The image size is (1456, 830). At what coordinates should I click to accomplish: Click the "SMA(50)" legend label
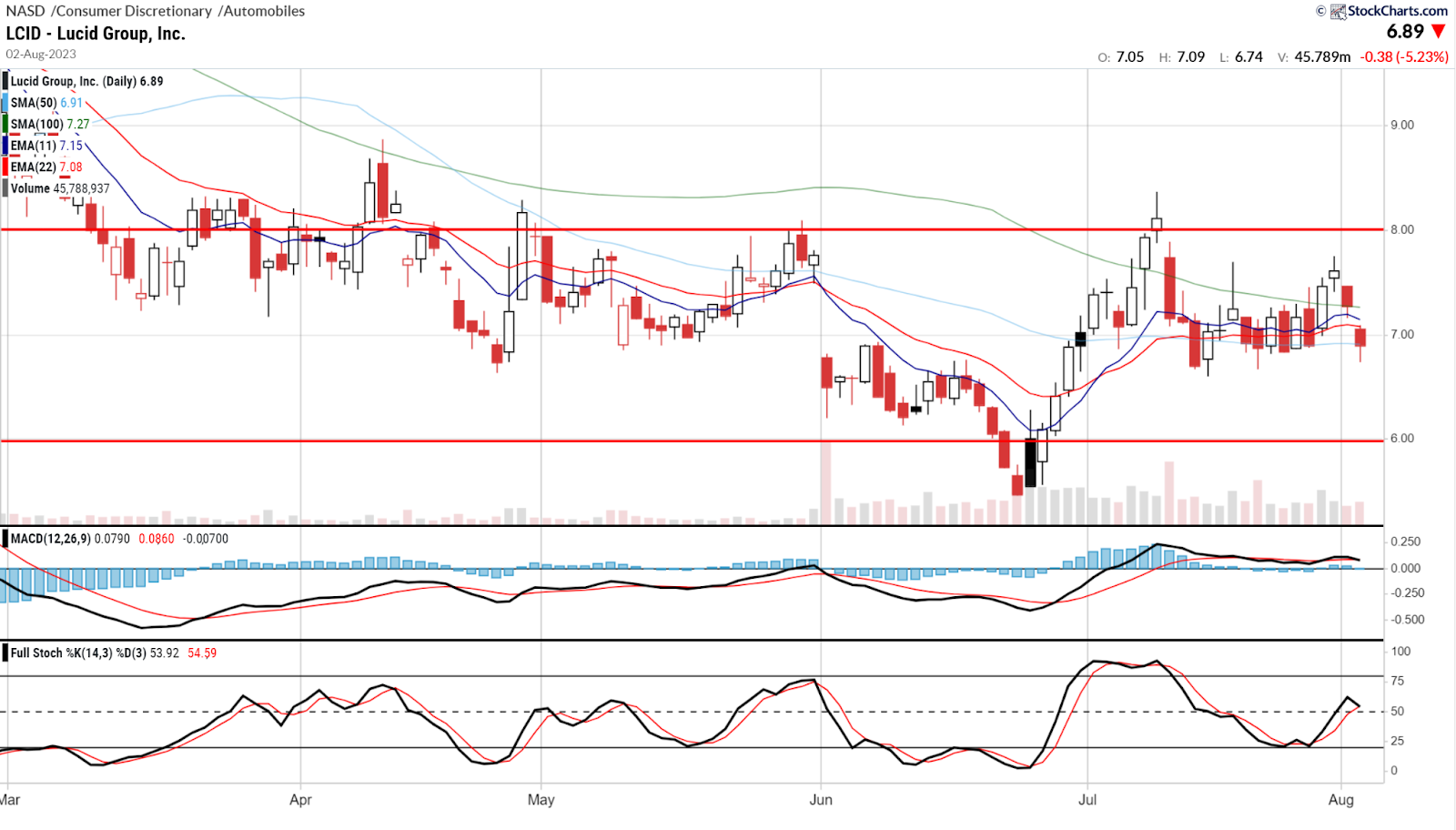point(34,103)
